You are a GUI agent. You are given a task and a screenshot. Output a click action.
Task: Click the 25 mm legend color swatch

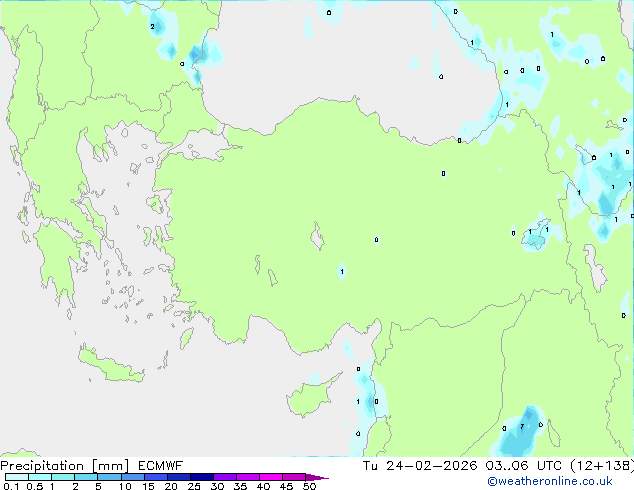click(x=201, y=477)
